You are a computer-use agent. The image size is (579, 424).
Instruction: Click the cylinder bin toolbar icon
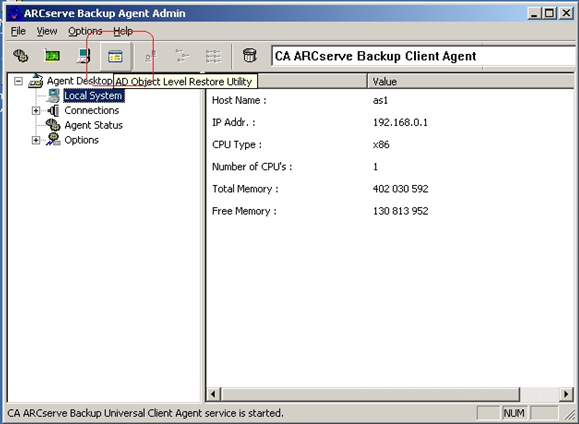250,56
